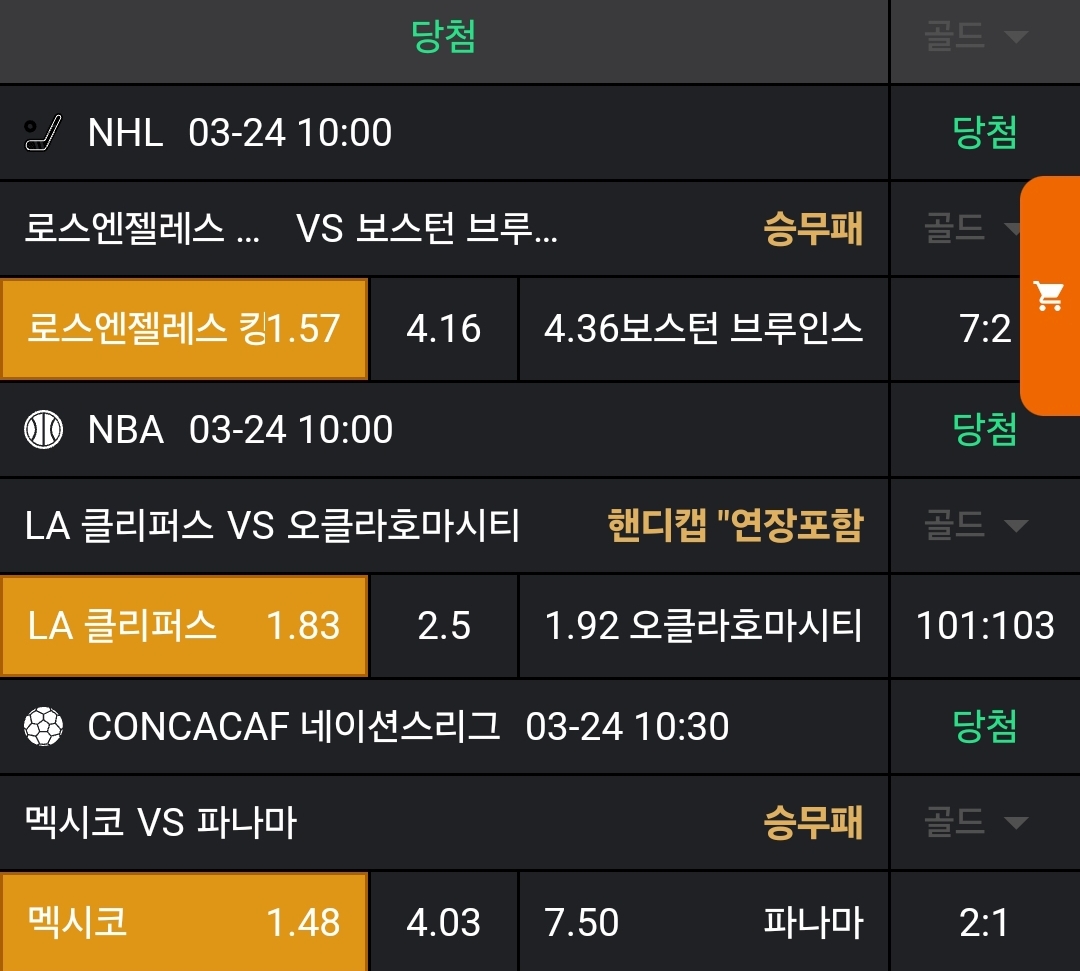Pick 오클라호마시티 1.92 odds
1080x971 pixels.
tap(703, 626)
